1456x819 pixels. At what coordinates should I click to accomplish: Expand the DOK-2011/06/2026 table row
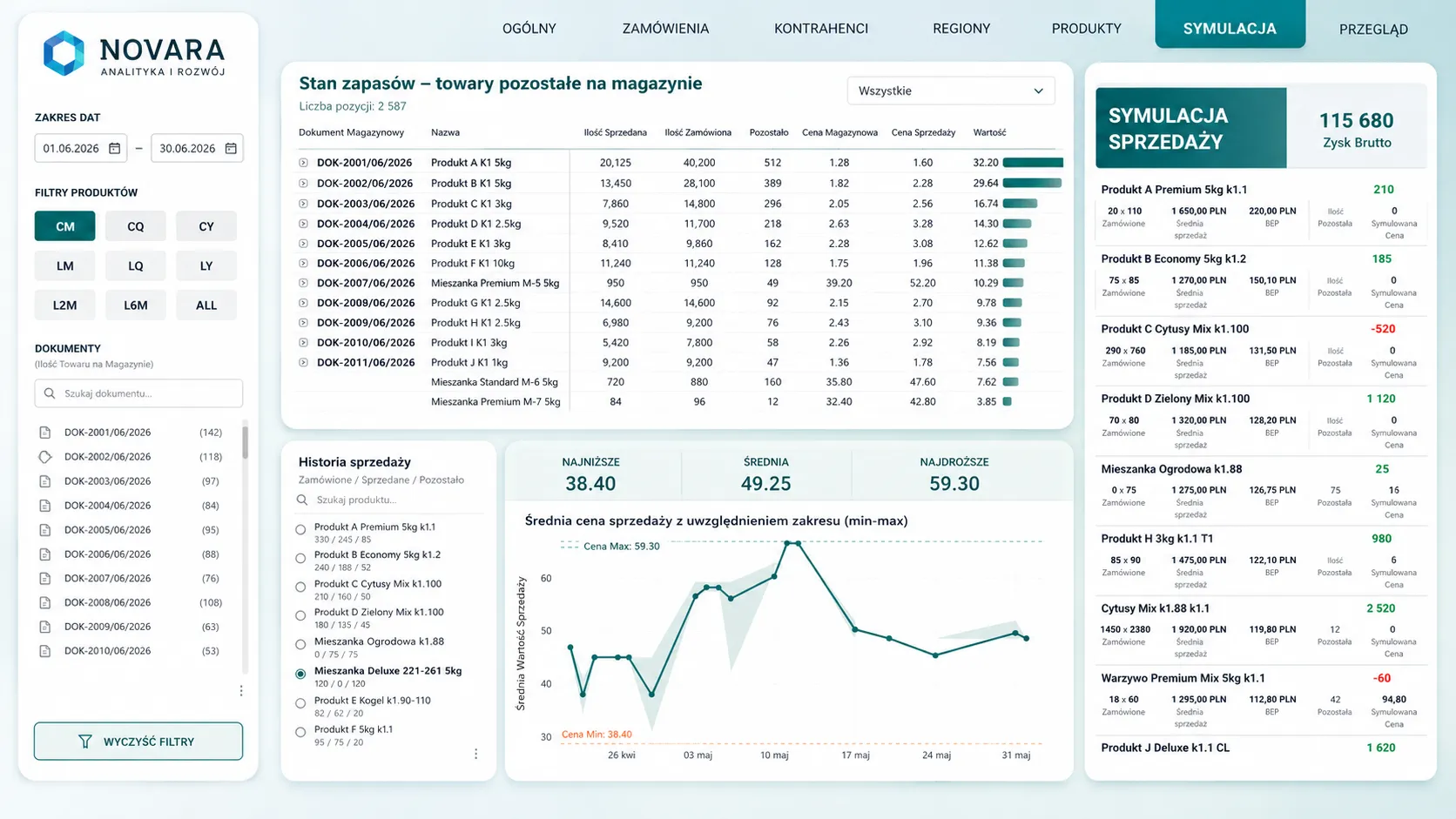point(303,363)
